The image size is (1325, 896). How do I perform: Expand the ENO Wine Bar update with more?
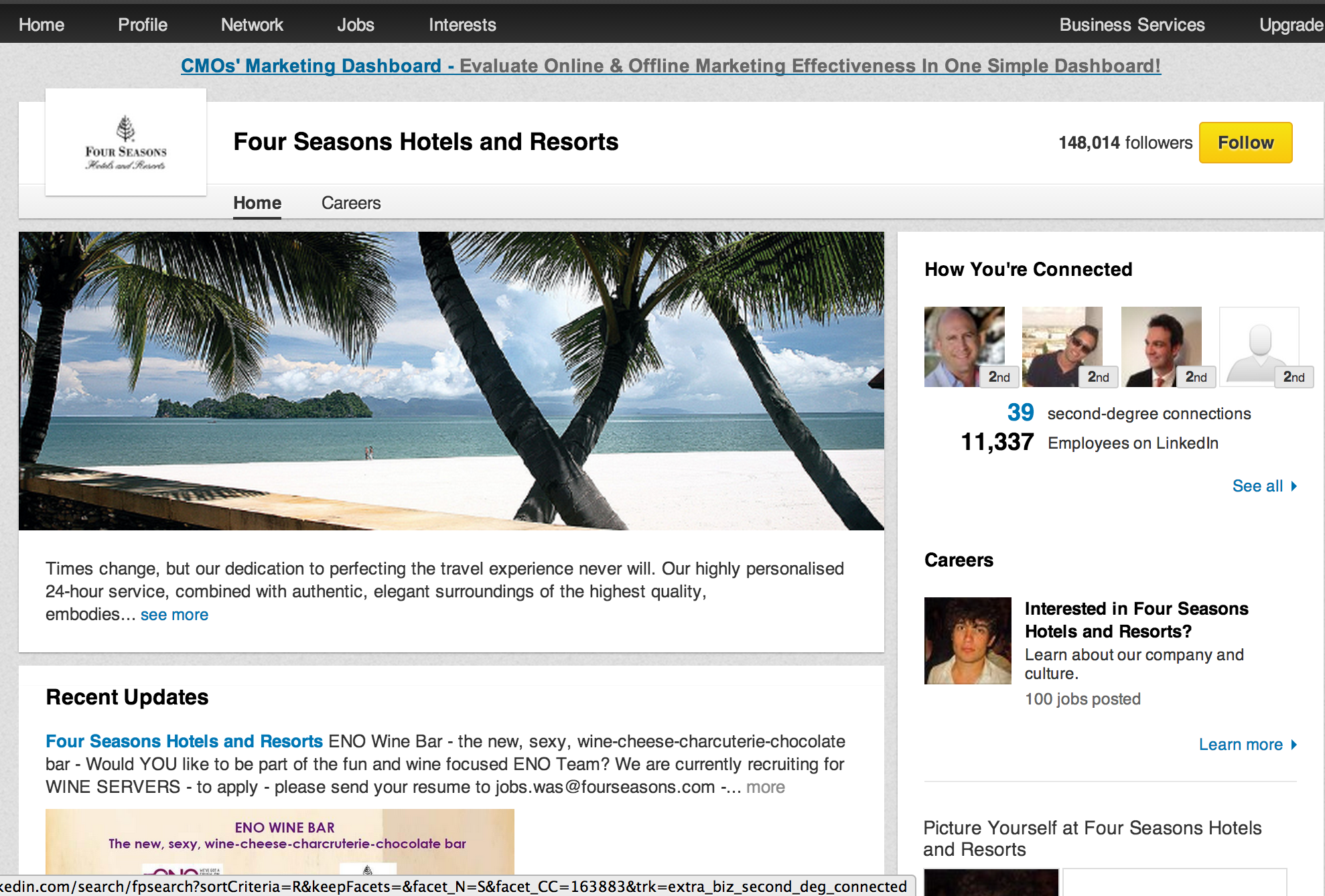click(766, 787)
